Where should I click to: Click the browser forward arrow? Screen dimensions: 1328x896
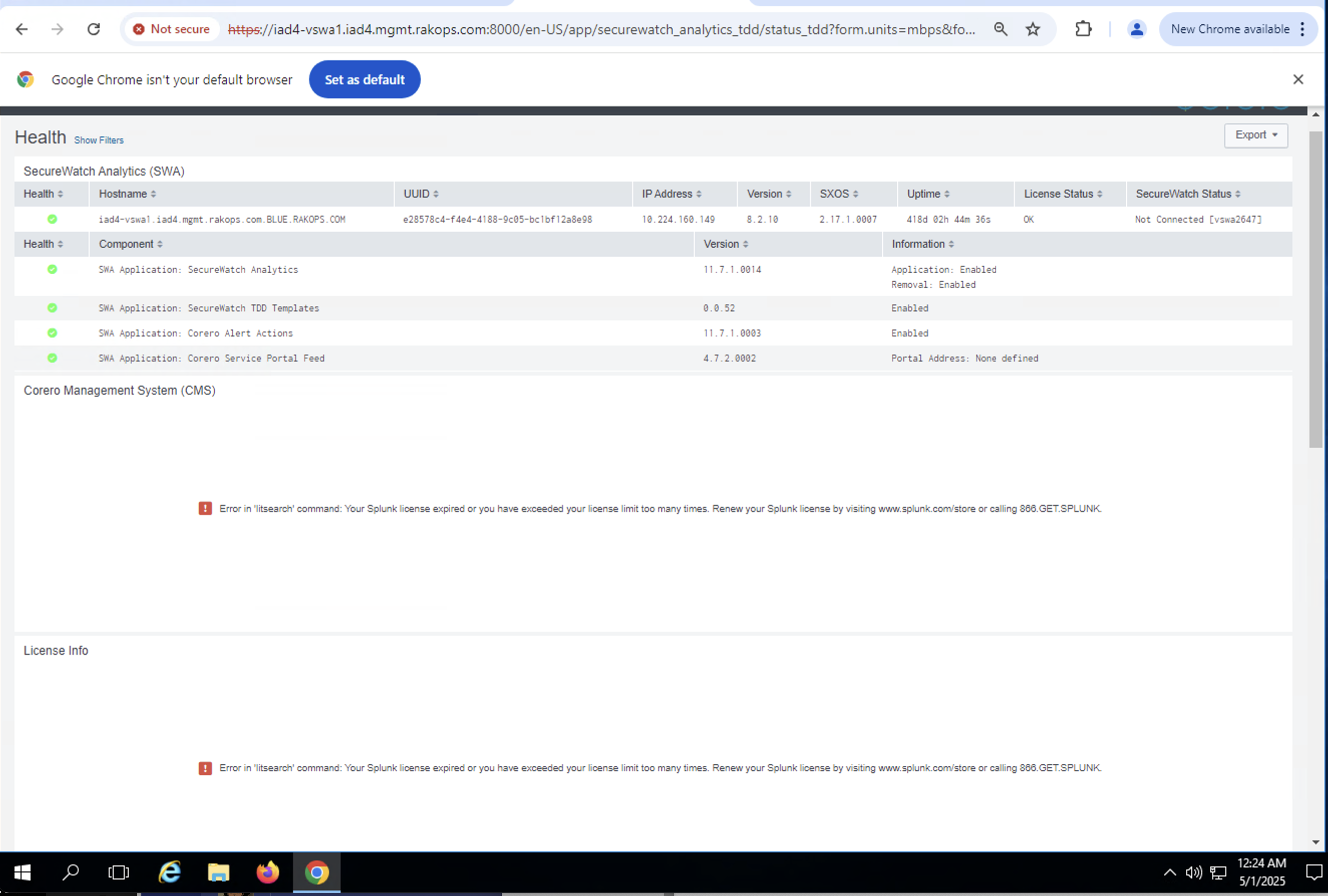[x=57, y=29]
